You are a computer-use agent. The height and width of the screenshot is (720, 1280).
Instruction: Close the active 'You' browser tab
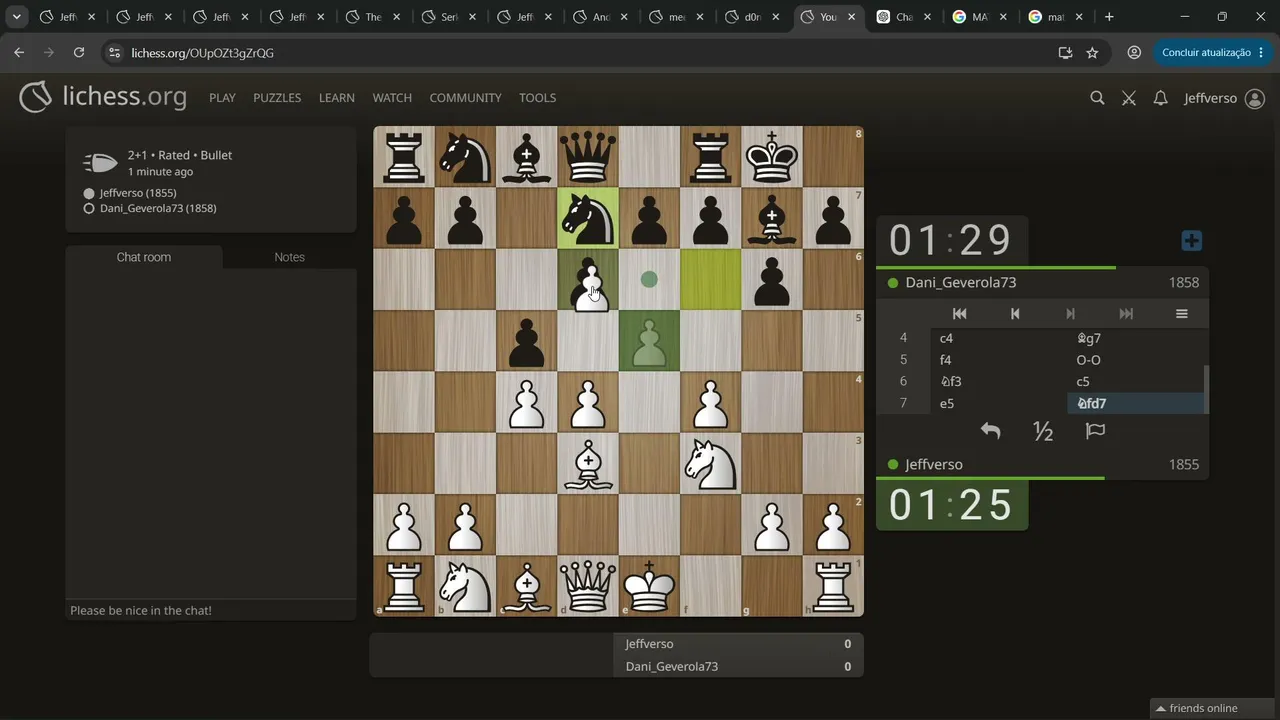click(851, 17)
